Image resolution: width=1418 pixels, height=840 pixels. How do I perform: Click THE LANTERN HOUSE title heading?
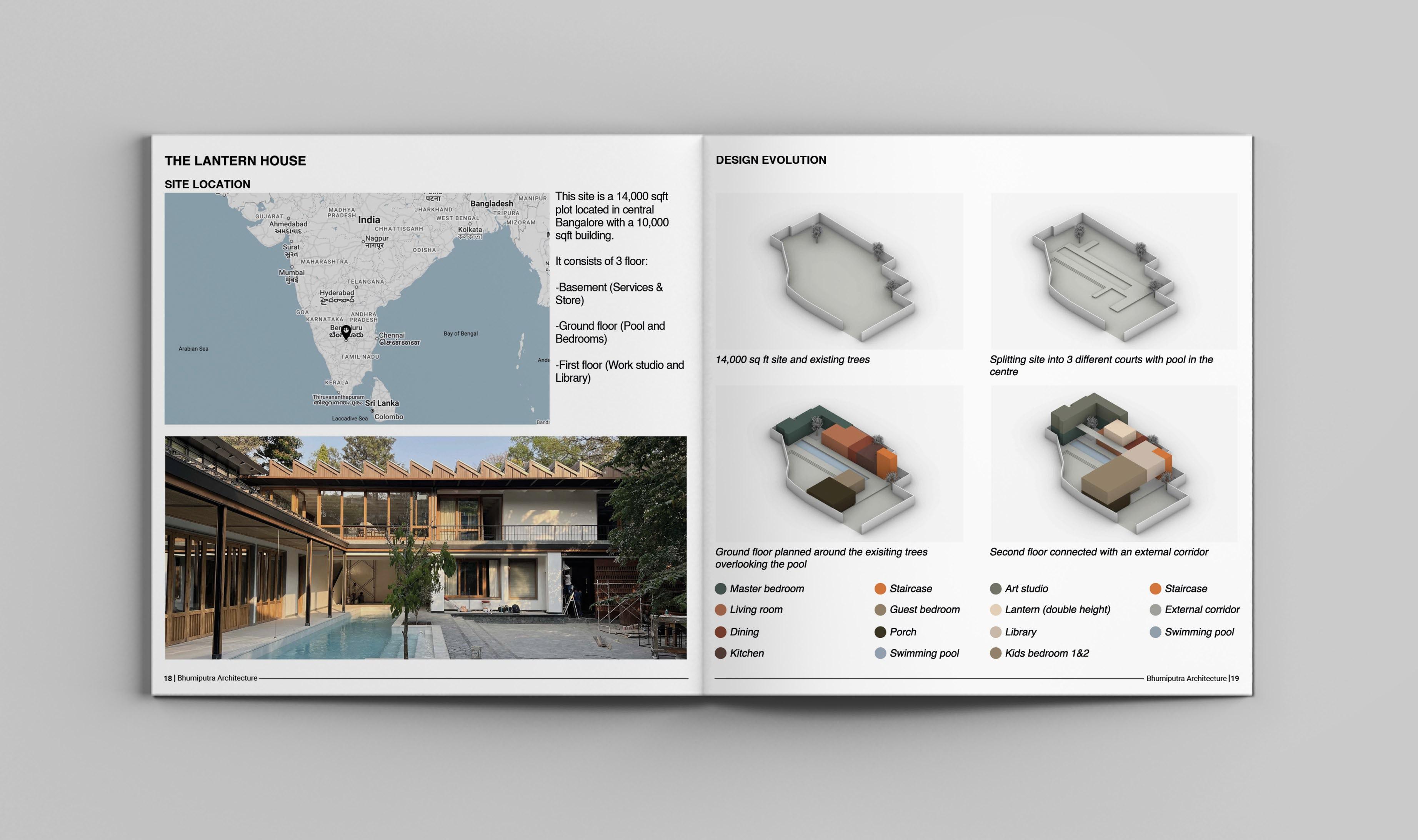coord(235,161)
